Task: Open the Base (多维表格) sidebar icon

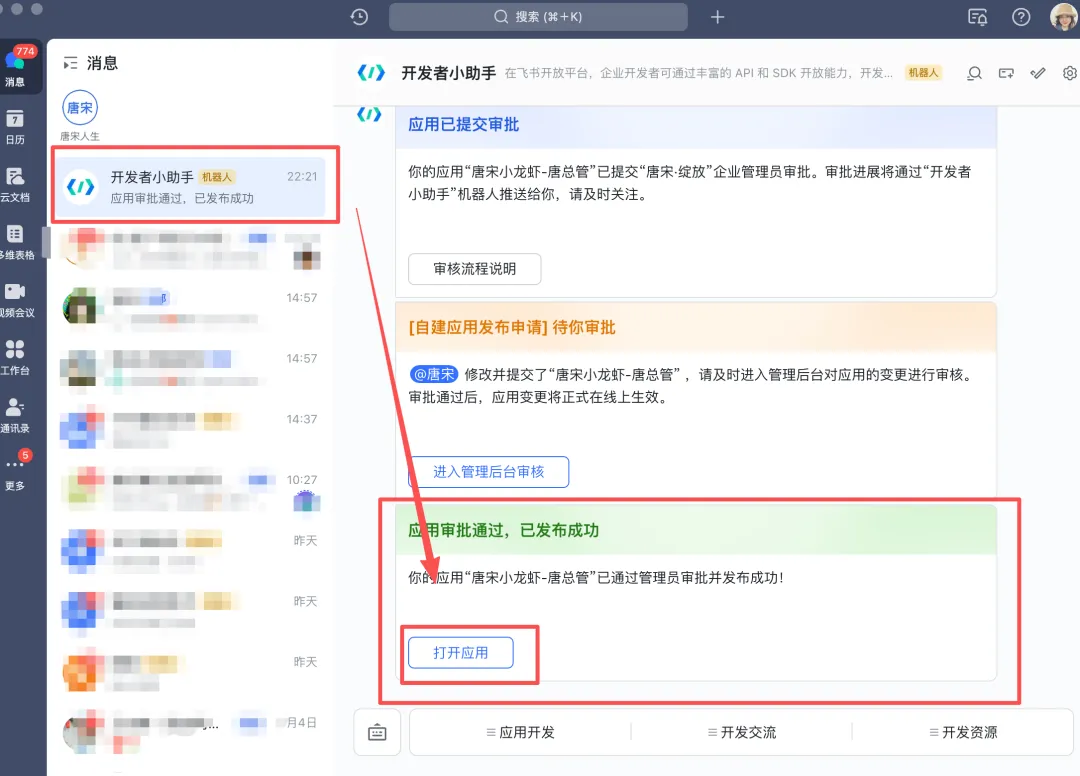Action: click(x=15, y=242)
